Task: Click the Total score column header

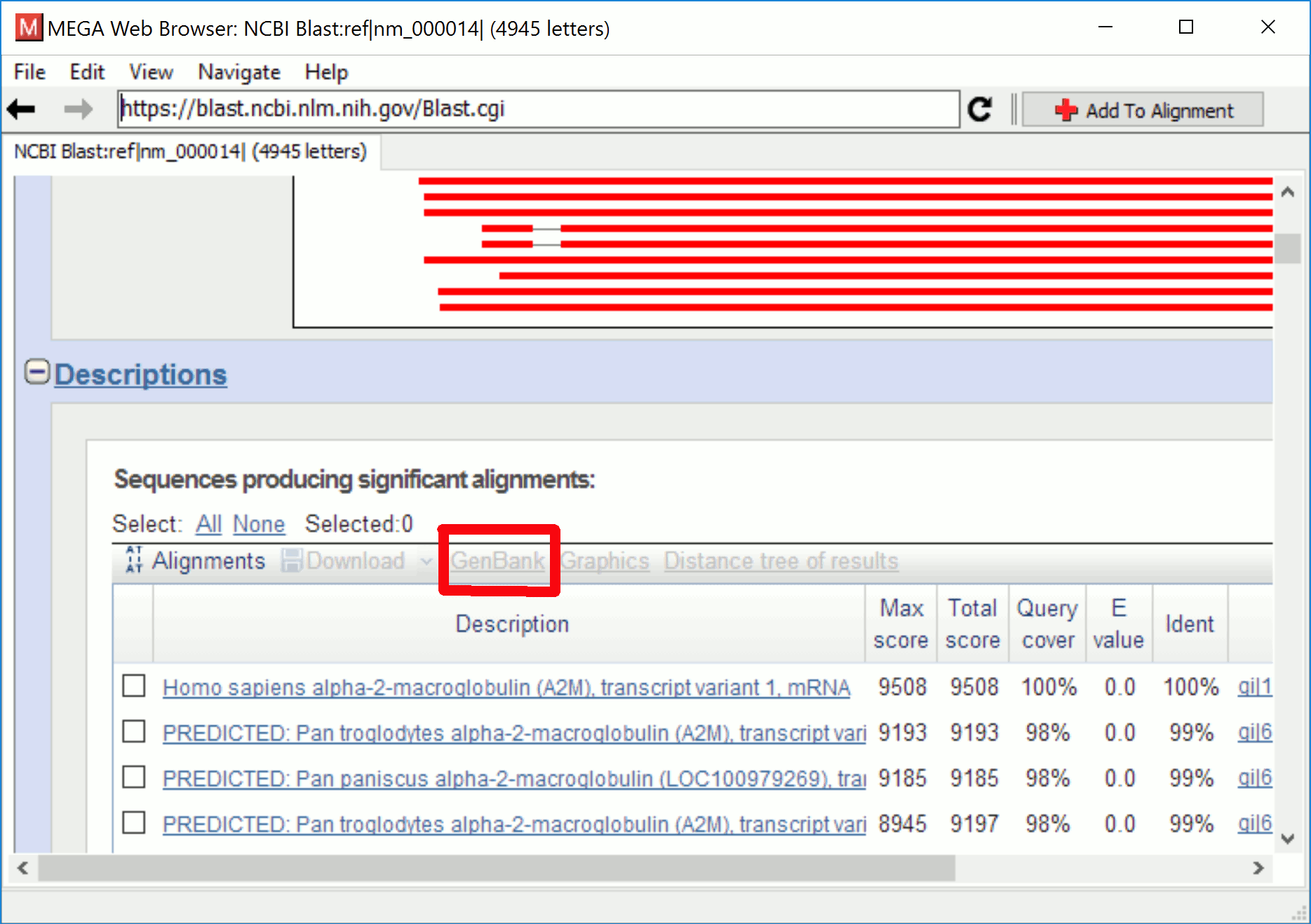Action: (x=973, y=624)
